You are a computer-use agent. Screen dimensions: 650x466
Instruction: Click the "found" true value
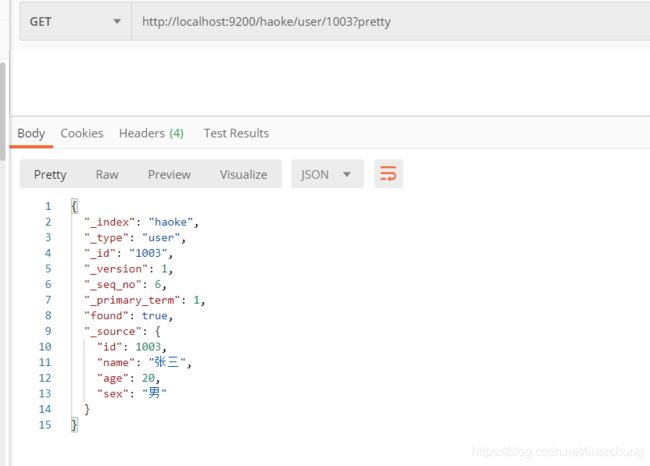coord(155,316)
